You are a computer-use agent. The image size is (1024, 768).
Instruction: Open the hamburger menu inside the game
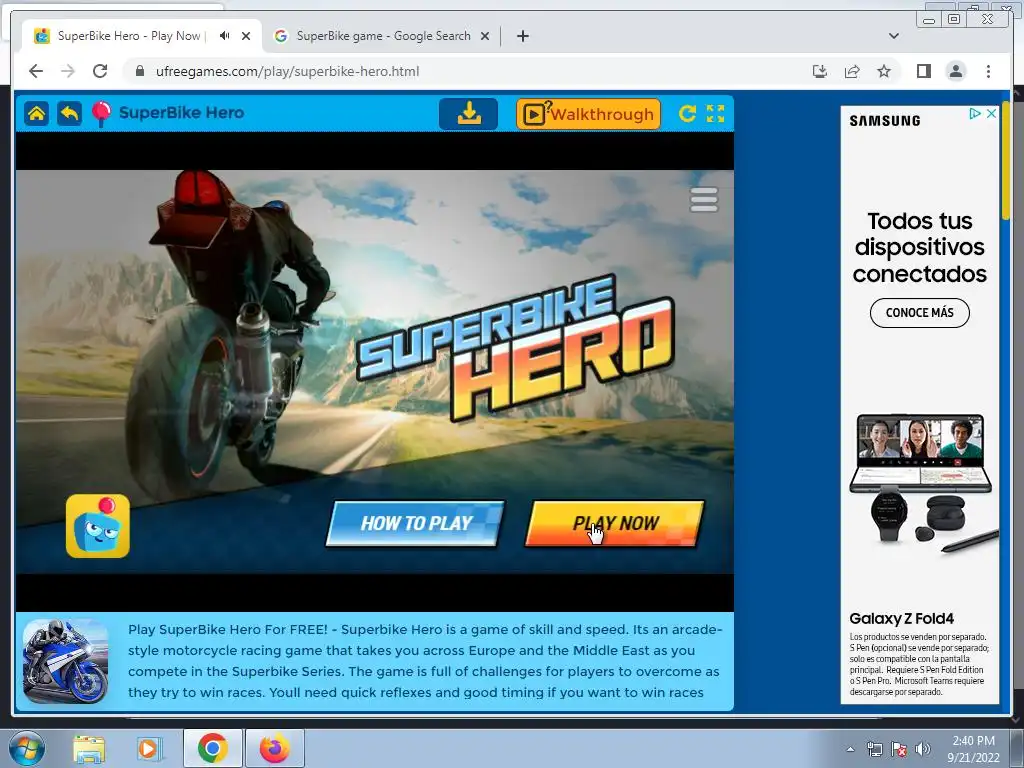coord(704,200)
